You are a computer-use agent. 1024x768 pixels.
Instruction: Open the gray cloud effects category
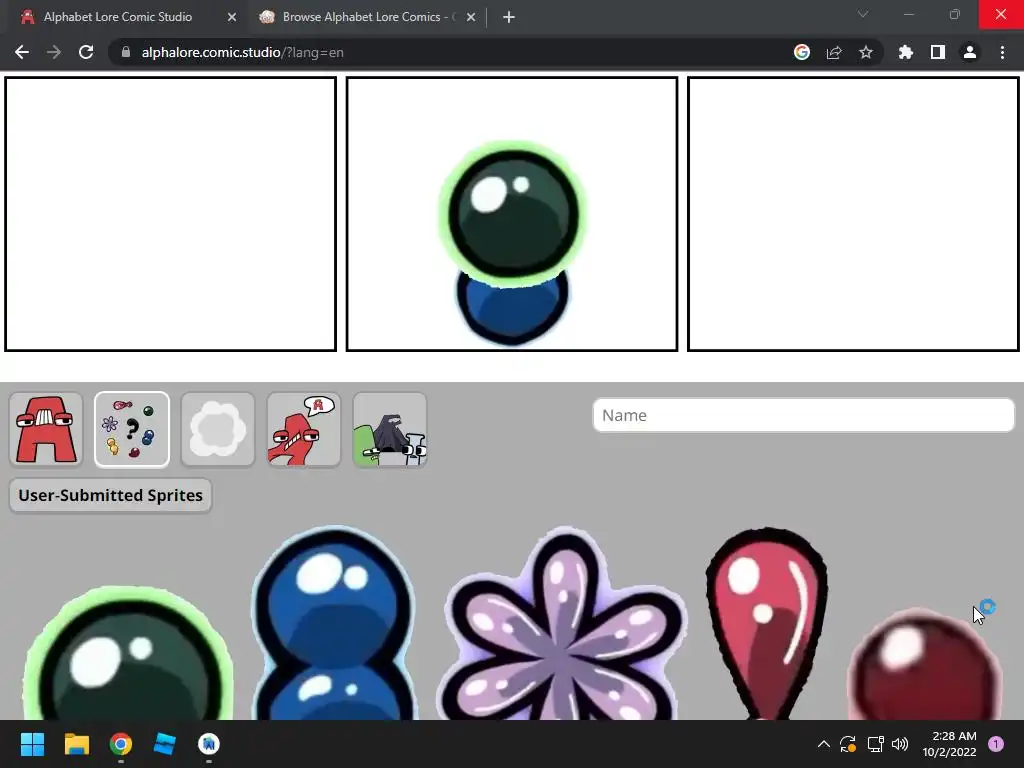[x=217, y=430]
